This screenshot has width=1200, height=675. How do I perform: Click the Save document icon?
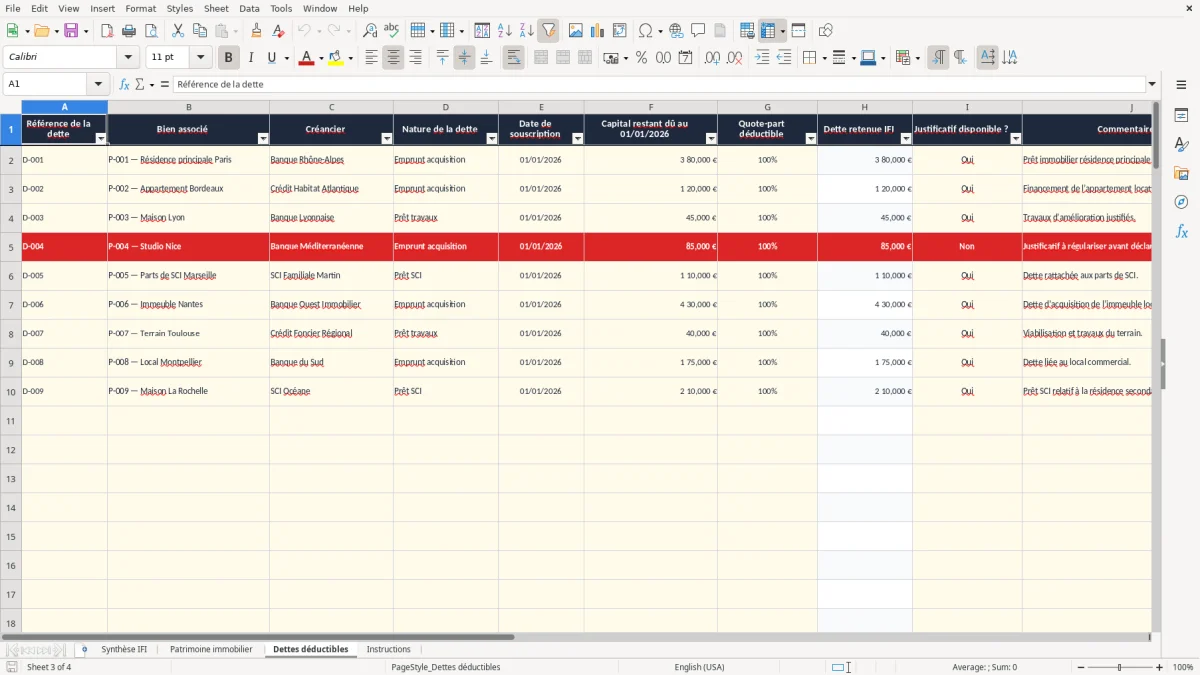[71, 31]
